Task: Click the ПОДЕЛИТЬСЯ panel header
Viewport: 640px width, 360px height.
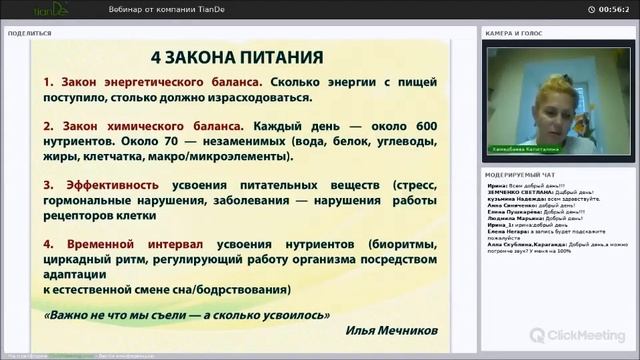Action: point(30,33)
